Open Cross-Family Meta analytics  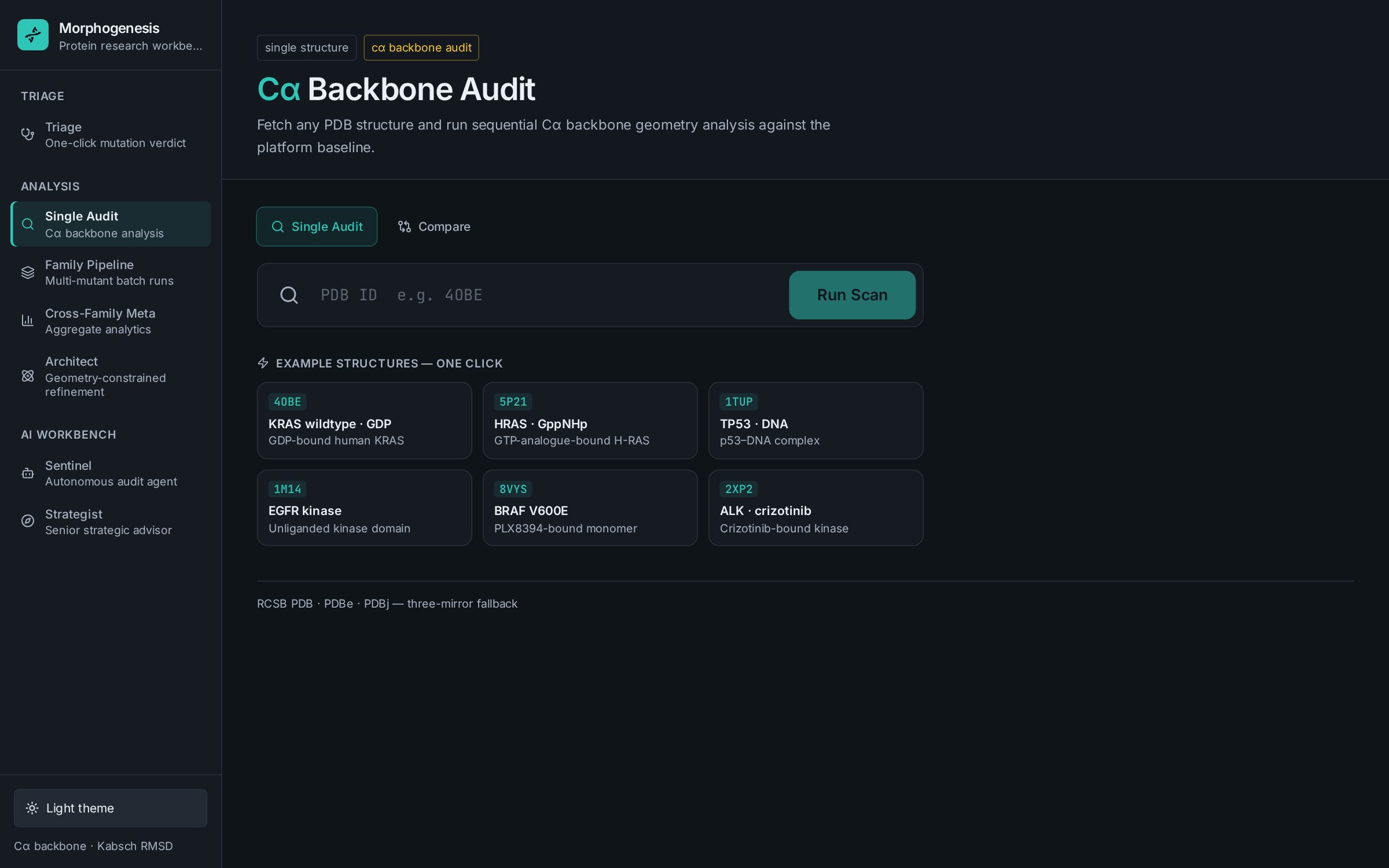point(111,321)
